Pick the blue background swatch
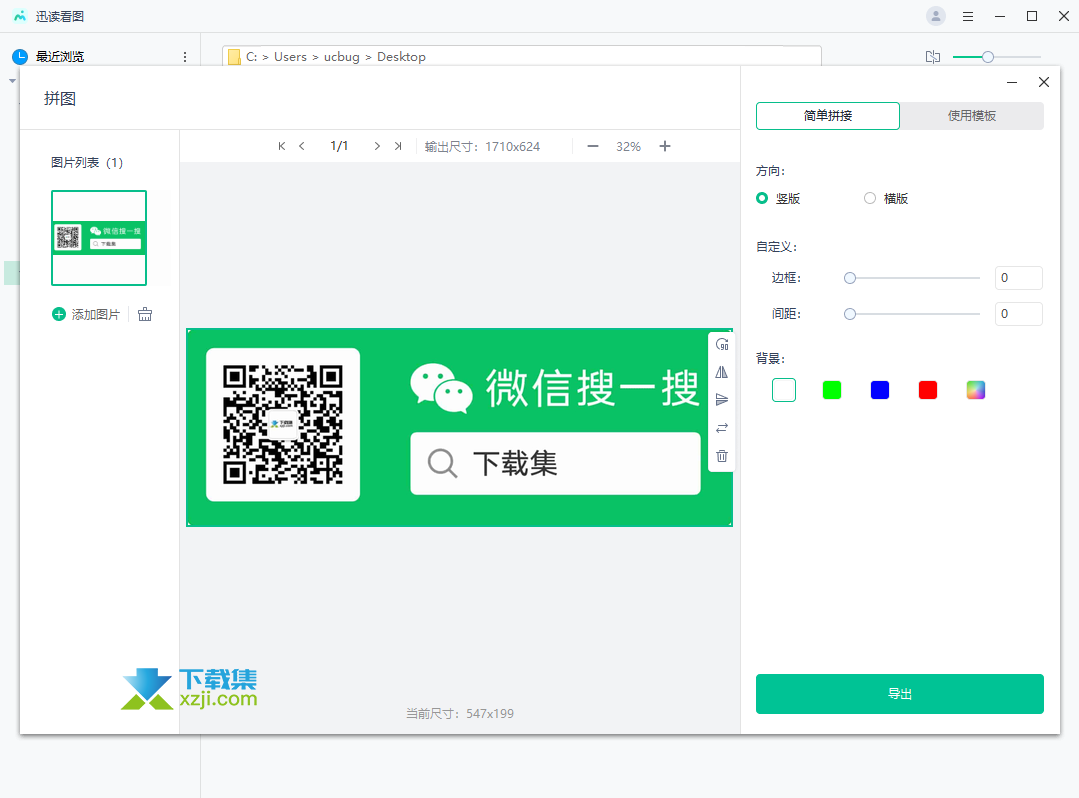 [x=879, y=390]
